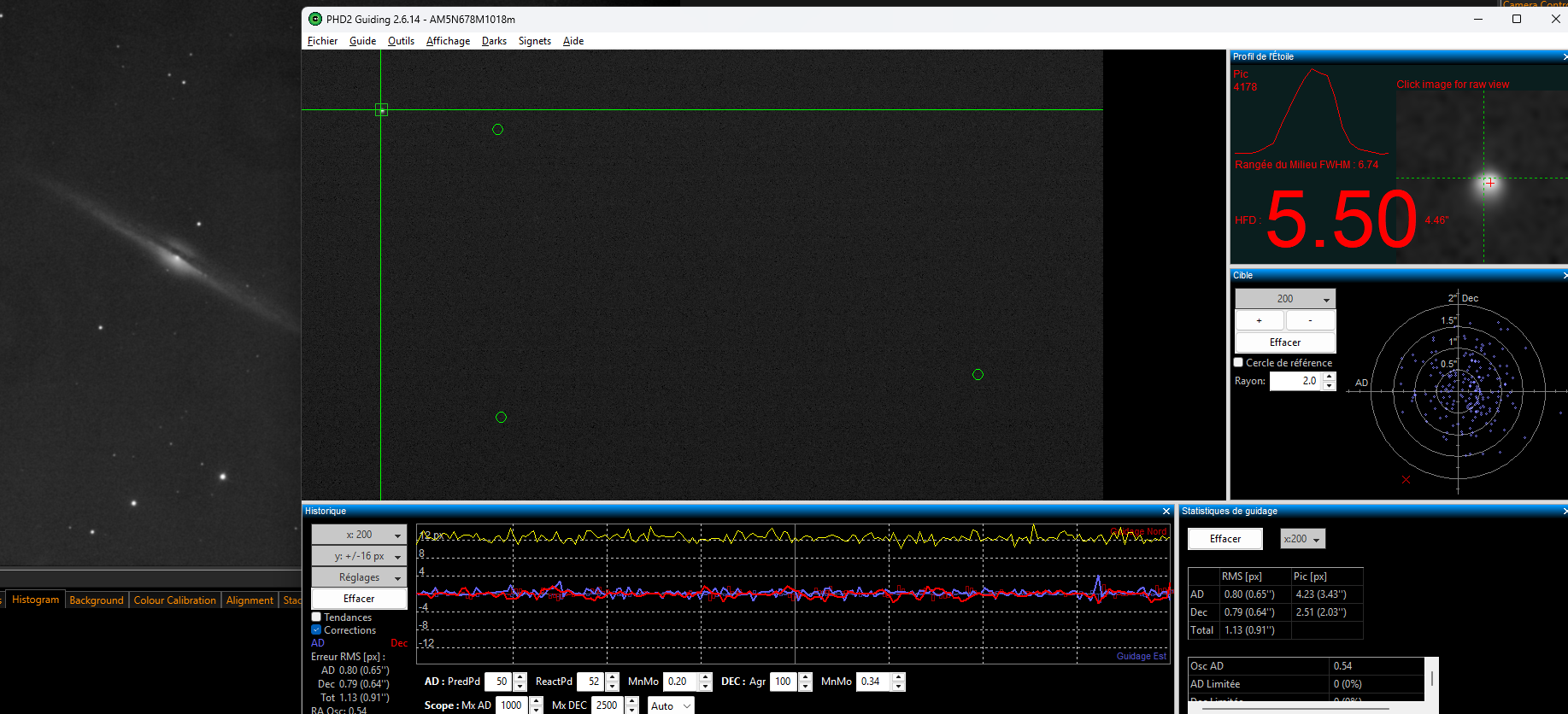Click the '4.23 (3.43'')' peak cell
The width and height of the screenshot is (1568, 714).
(1327, 594)
